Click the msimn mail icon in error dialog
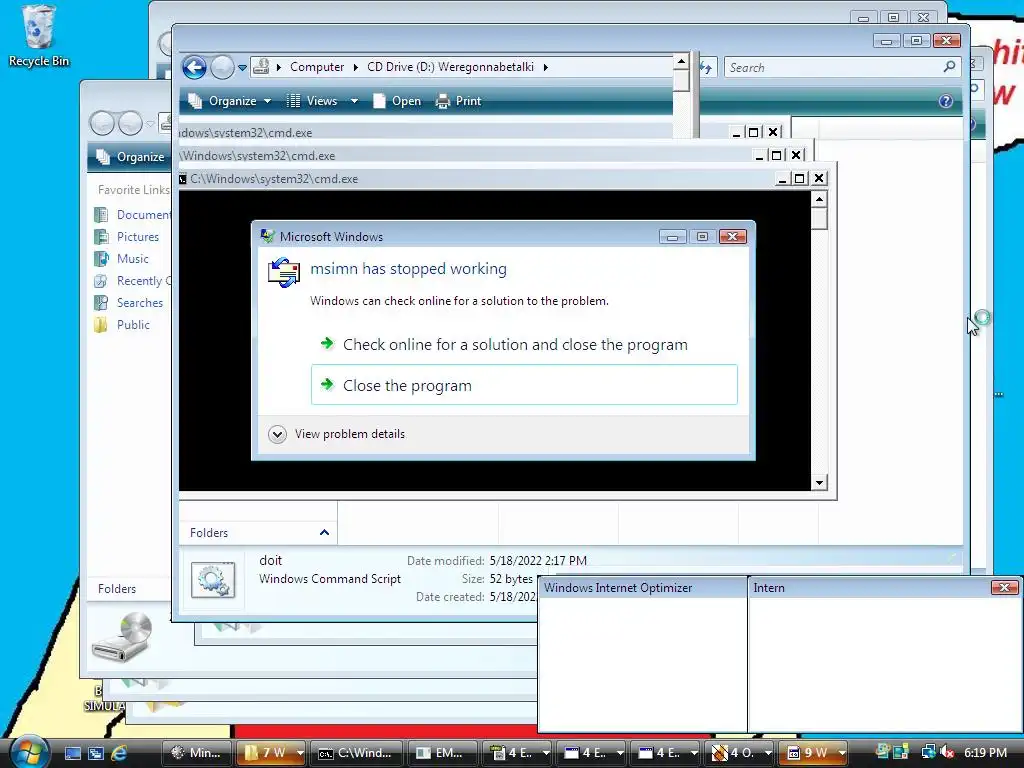1024x768 pixels. point(284,273)
